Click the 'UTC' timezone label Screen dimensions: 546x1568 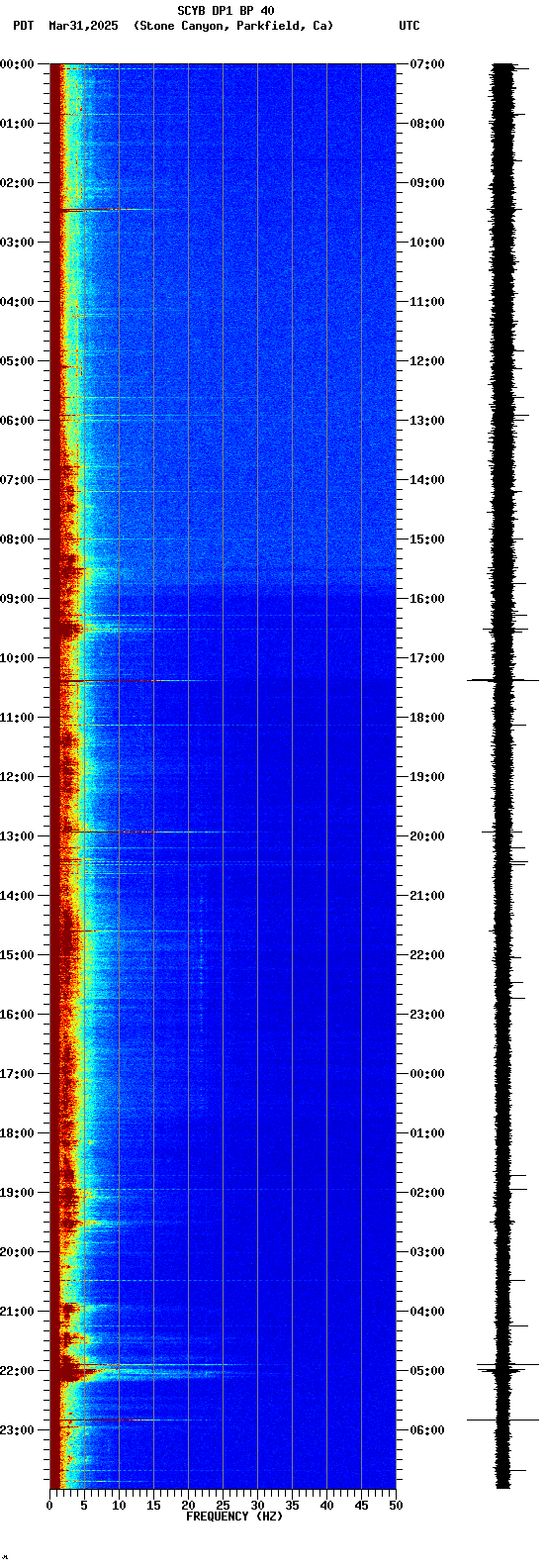click(x=409, y=26)
